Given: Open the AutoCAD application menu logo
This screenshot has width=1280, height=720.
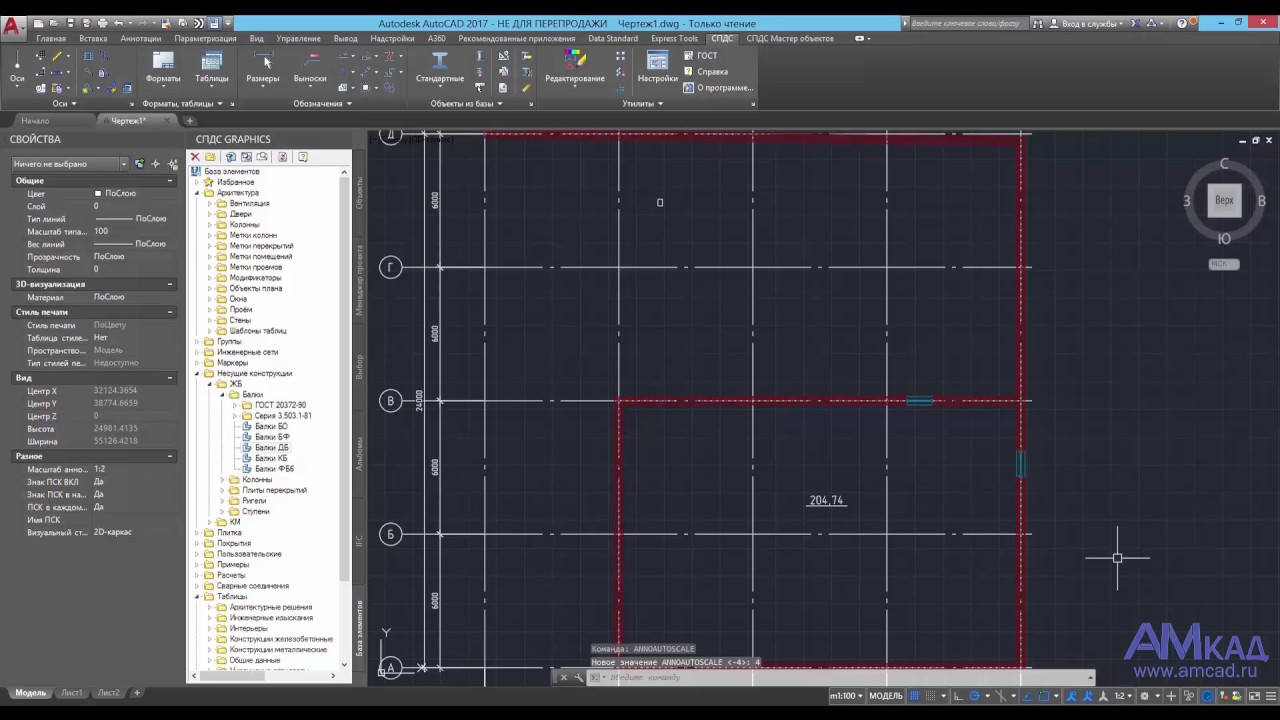Looking at the screenshot, I should coord(13,28).
